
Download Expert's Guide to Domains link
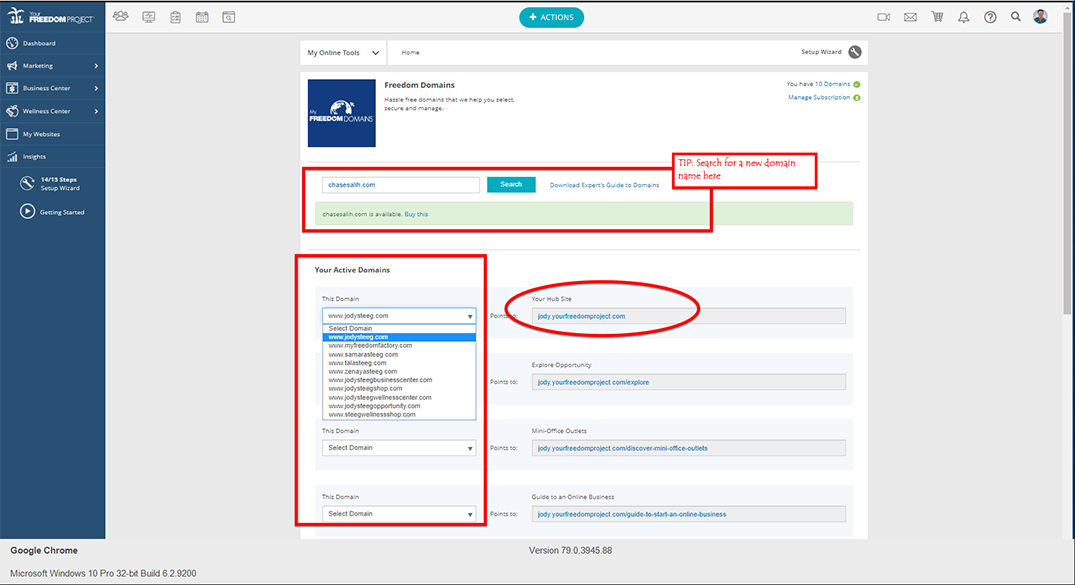click(x=604, y=185)
